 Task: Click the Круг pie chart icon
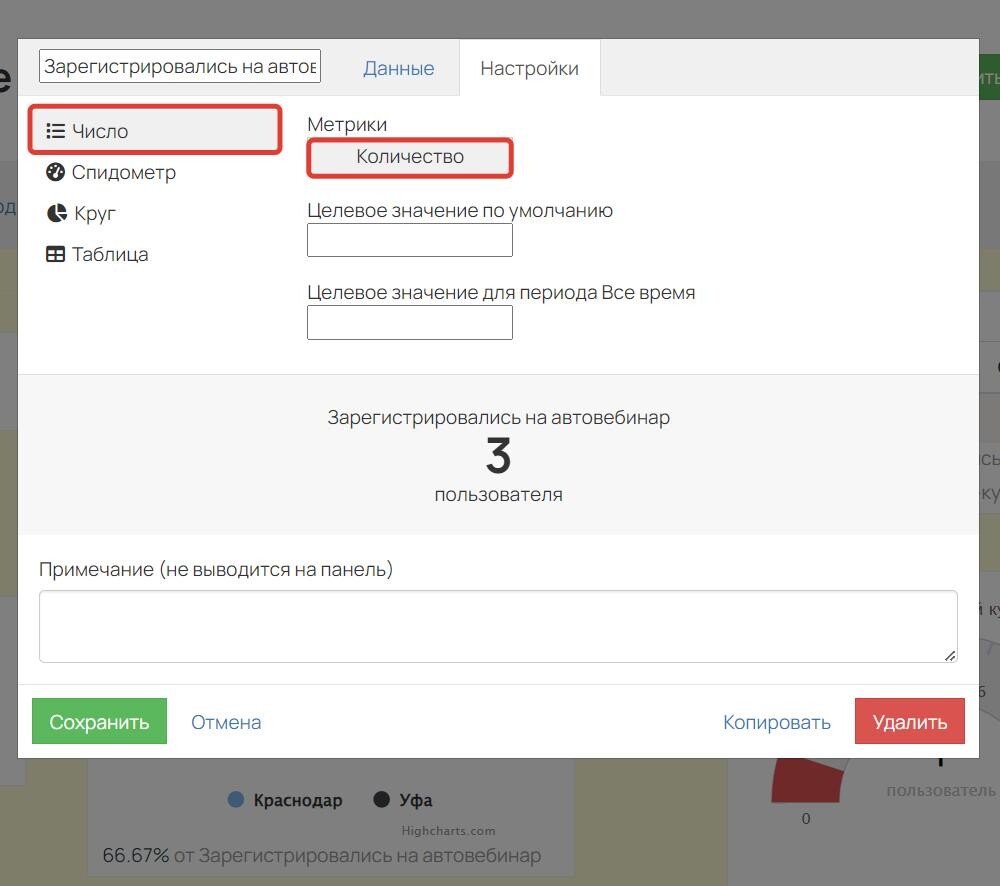click(x=57, y=213)
